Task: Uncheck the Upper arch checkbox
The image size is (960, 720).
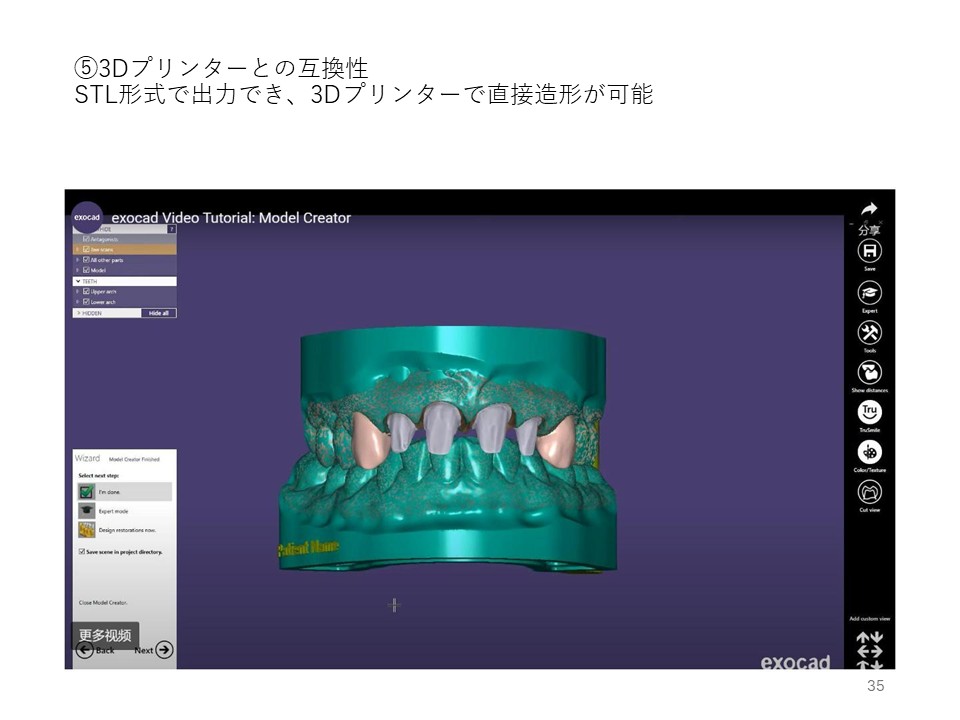Action: tap(86, 291)
